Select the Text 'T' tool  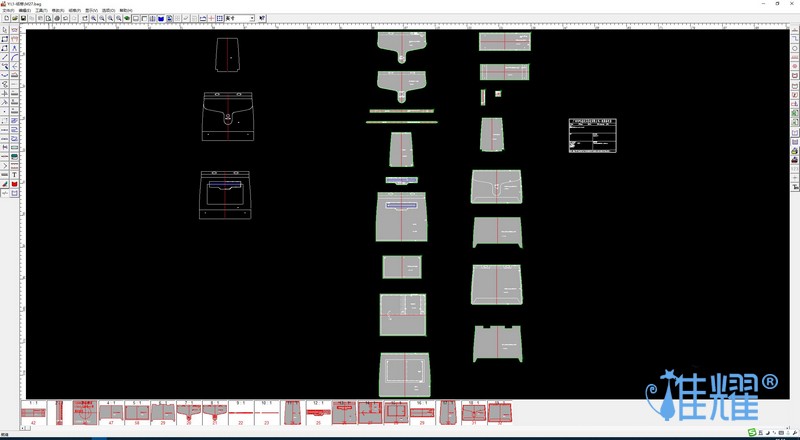pyautogui.click(x=15, y=175)
